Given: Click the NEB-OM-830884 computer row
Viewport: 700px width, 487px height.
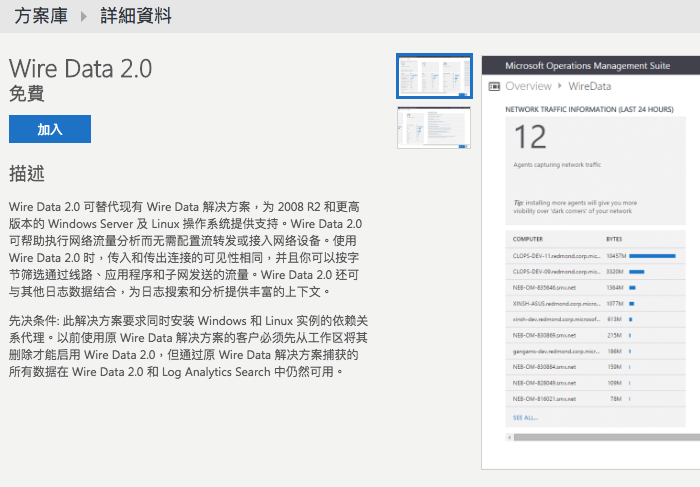Looking at the screenshot, I should click(595, 367).
